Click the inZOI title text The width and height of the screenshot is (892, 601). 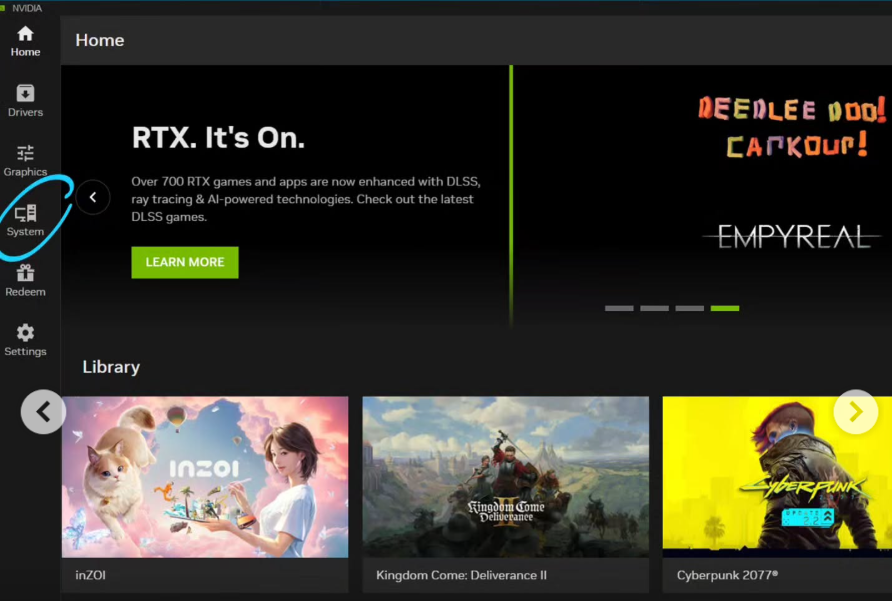click(90, 575)
